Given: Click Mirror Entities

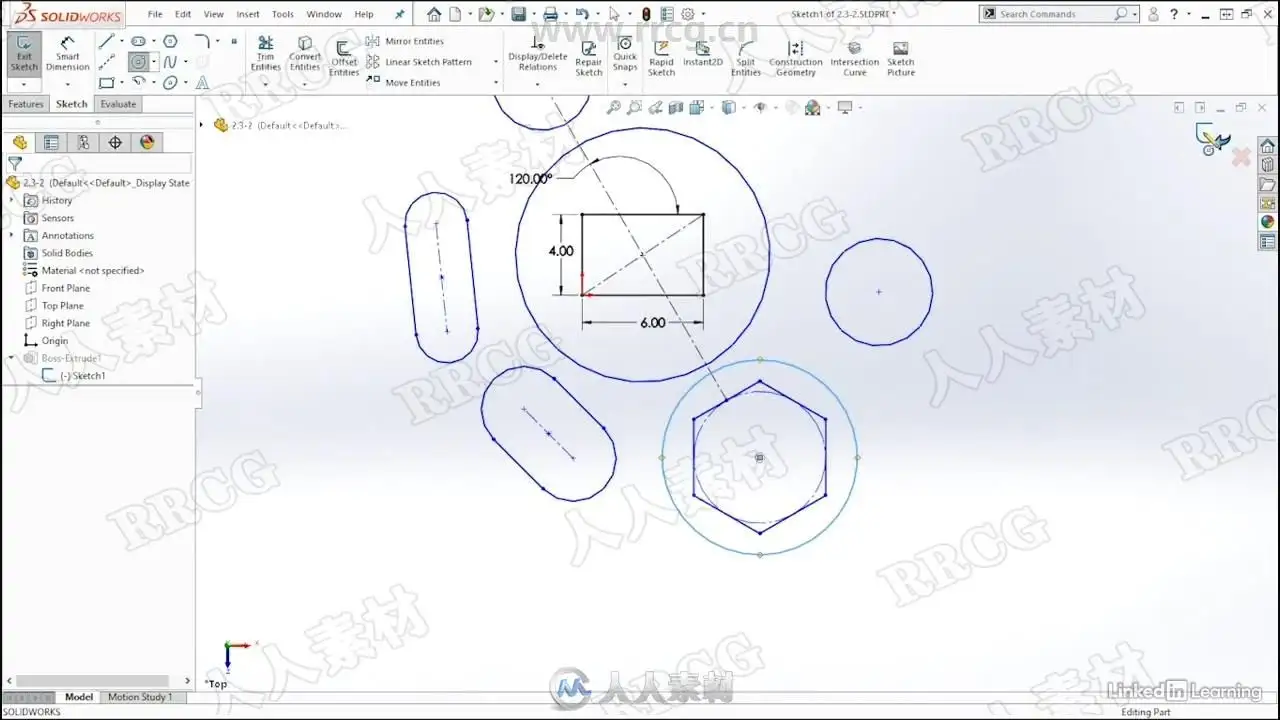Looking at the screenshot, I should coord(405,41).
